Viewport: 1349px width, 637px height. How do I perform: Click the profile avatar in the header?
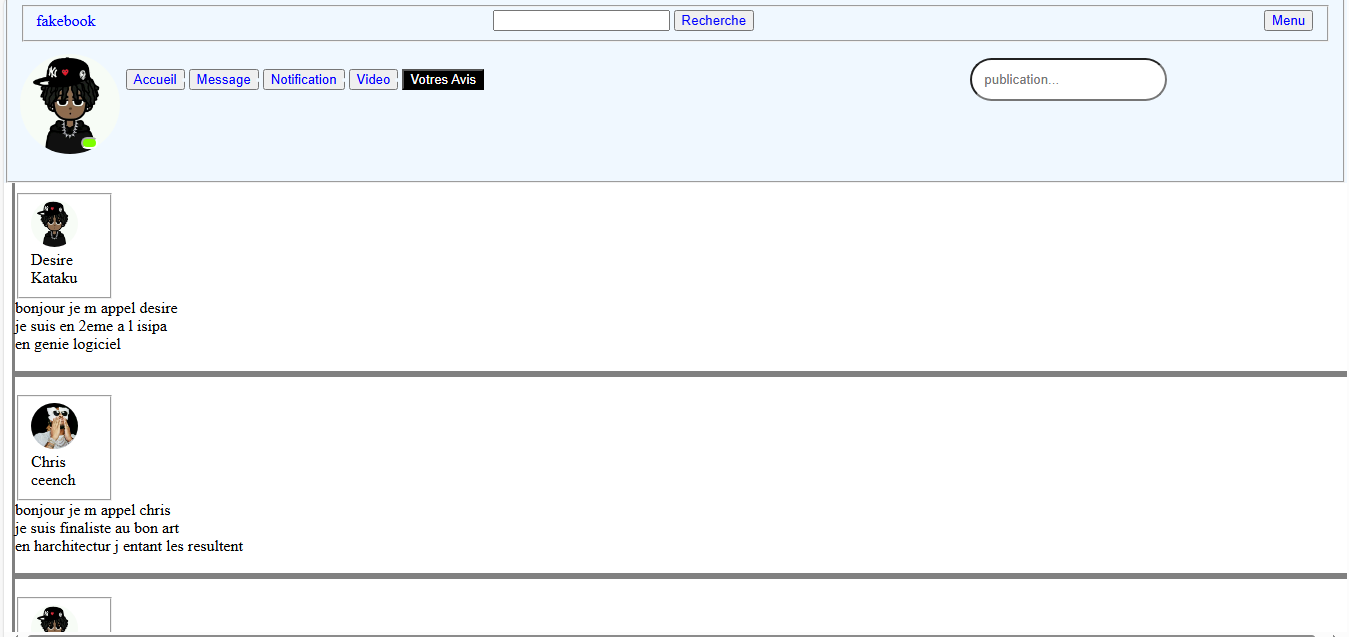click(x=70, y=104)
